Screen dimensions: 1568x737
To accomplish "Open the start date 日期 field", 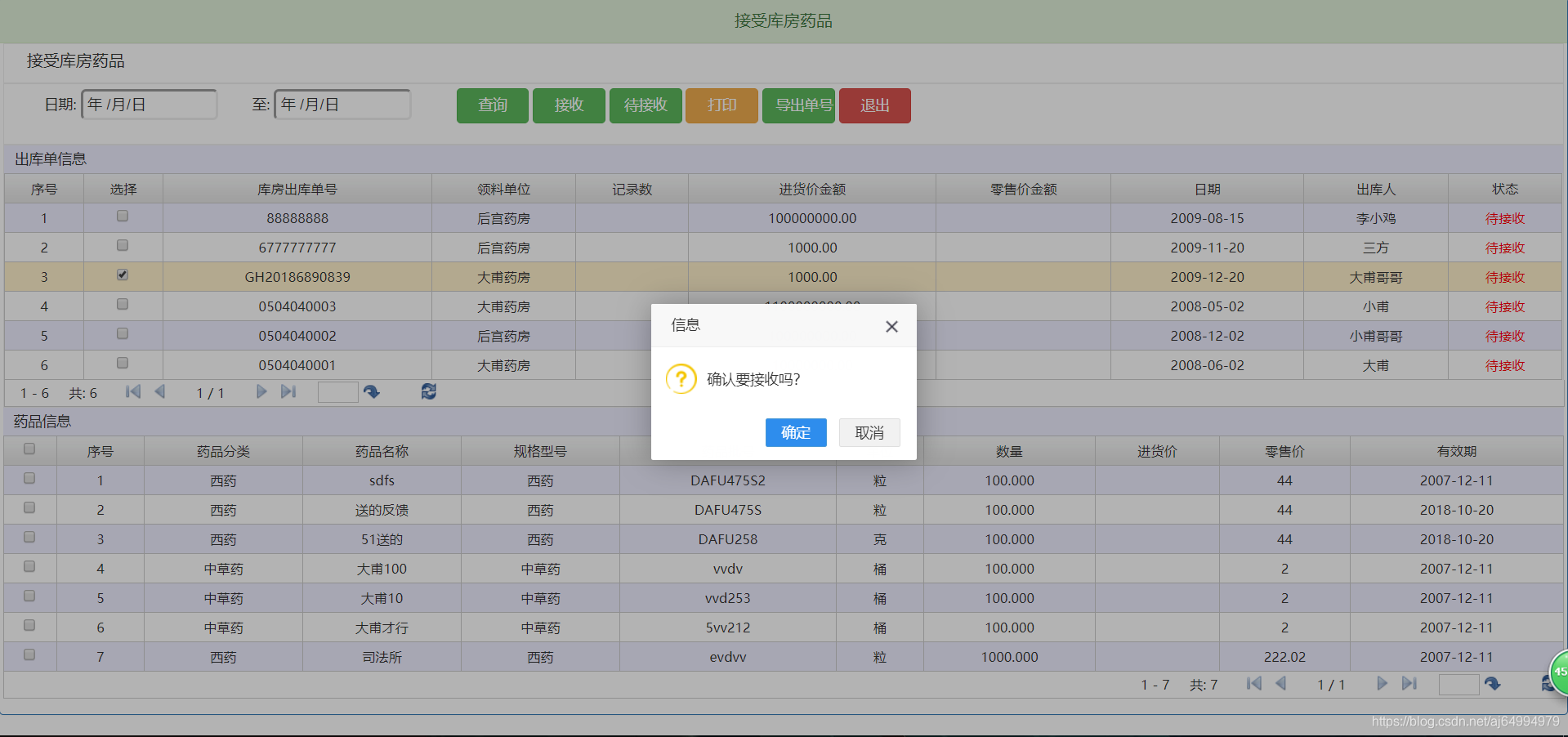I will point(150,105).
